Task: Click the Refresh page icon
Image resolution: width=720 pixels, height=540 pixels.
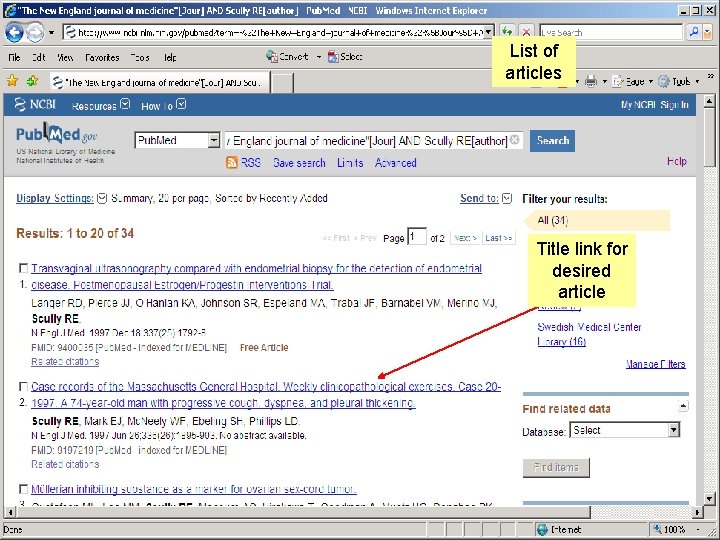Action: tap(506, 32)
